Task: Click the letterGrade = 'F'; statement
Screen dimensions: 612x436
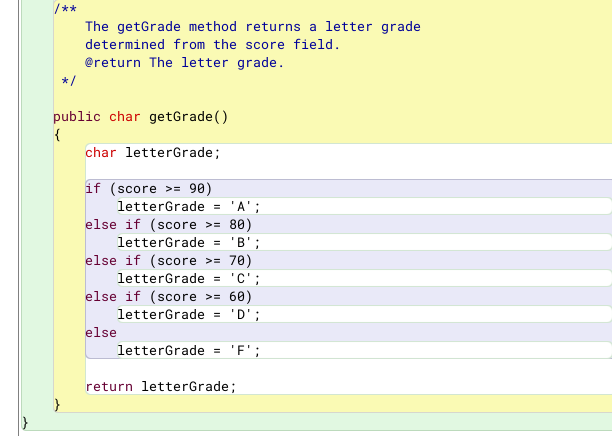Action: pyautogui.click(x=189, y=351)
